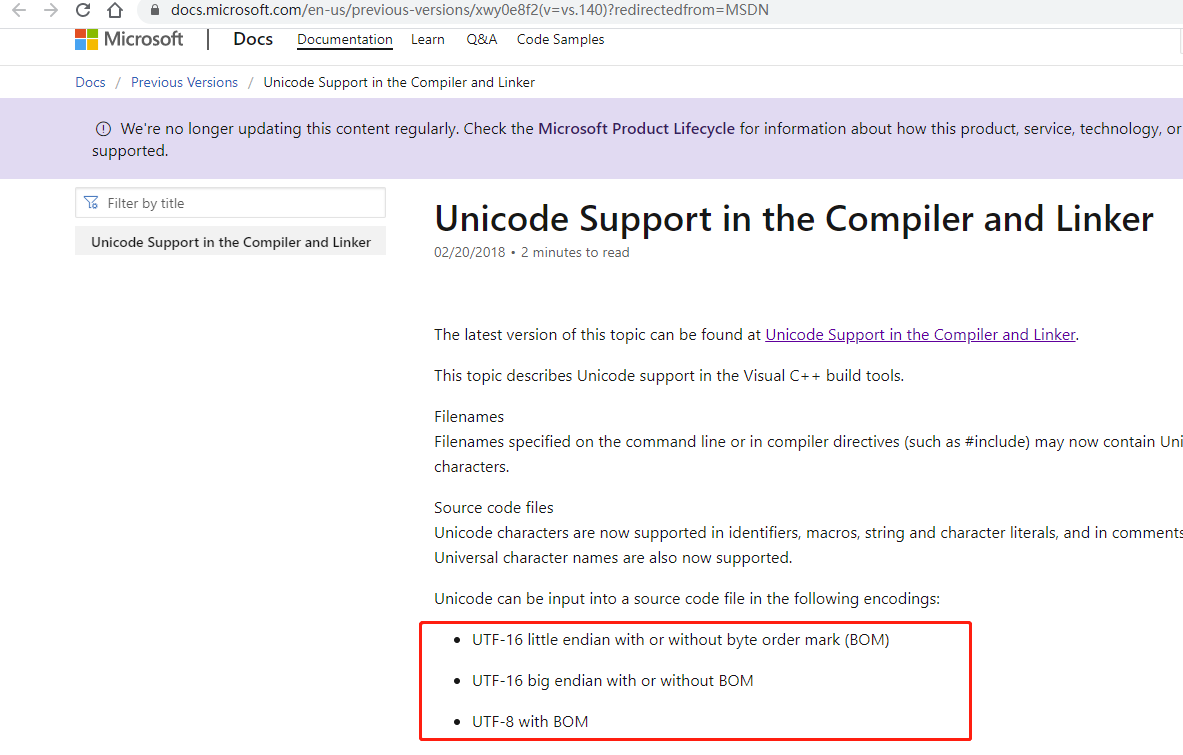Click the Filenames section label
1183x755 pixels.
click(x=469, y=417)
